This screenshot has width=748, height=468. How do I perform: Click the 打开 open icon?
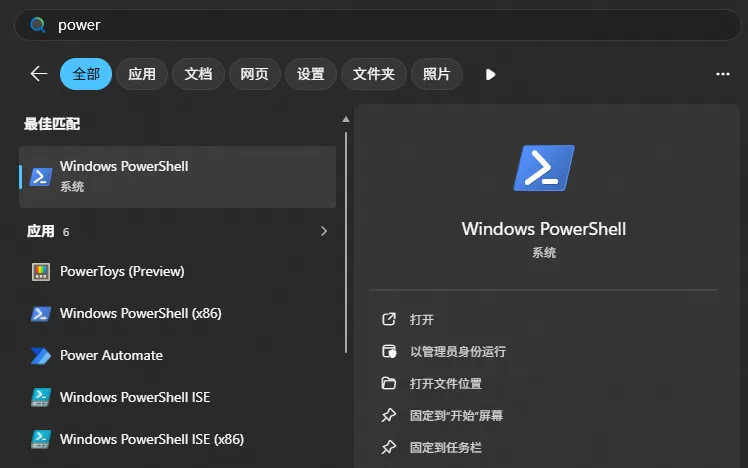click(389, 319)
